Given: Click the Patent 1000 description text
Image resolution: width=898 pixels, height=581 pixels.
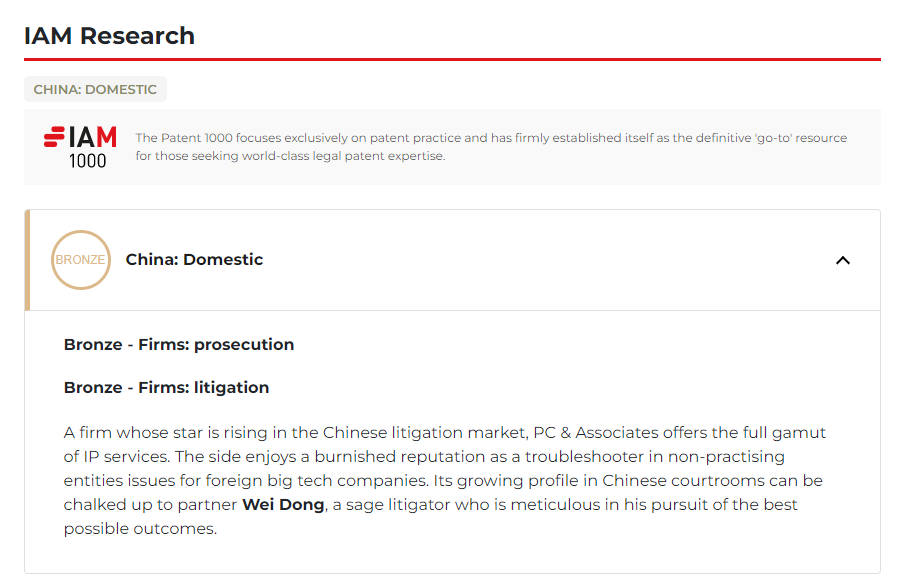Looking at the screenshot, I should [491, 147].
